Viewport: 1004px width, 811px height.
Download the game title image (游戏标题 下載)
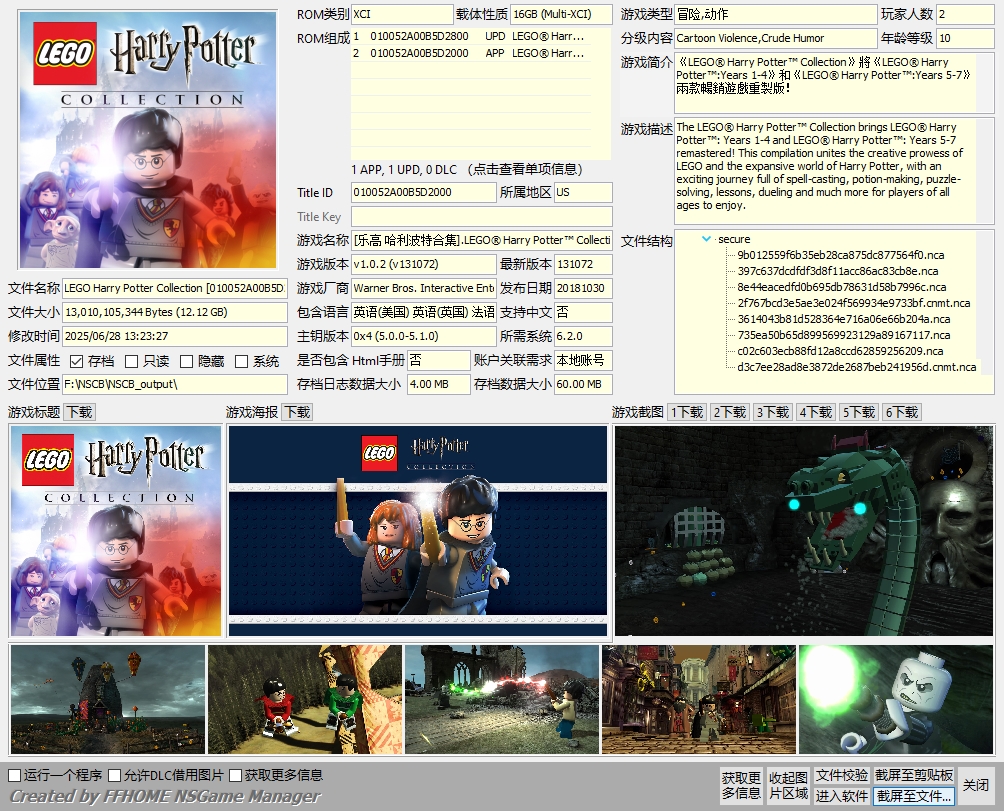pos(79,412)
